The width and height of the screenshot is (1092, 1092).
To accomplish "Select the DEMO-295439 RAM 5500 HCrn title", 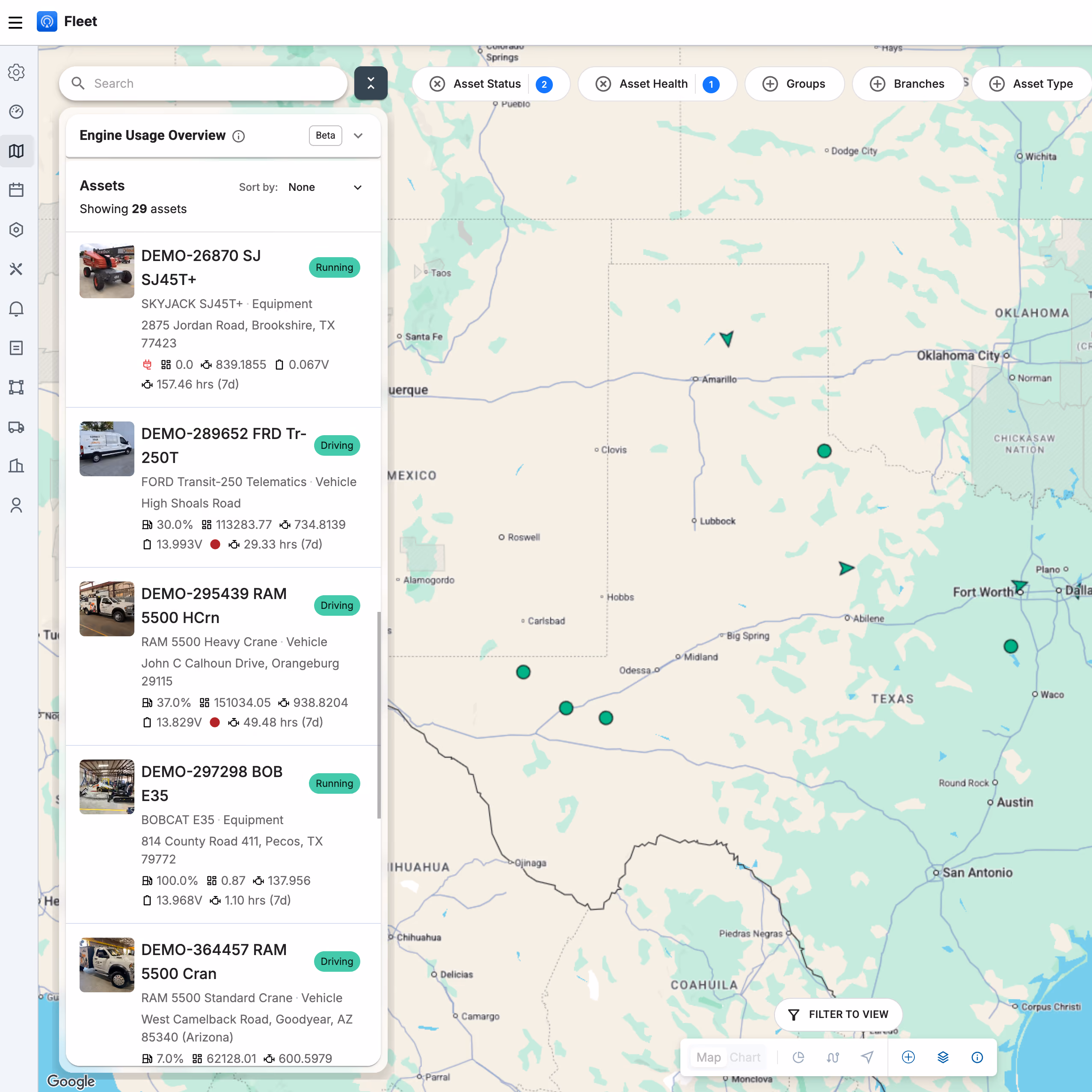I will [x=214, y=605].
